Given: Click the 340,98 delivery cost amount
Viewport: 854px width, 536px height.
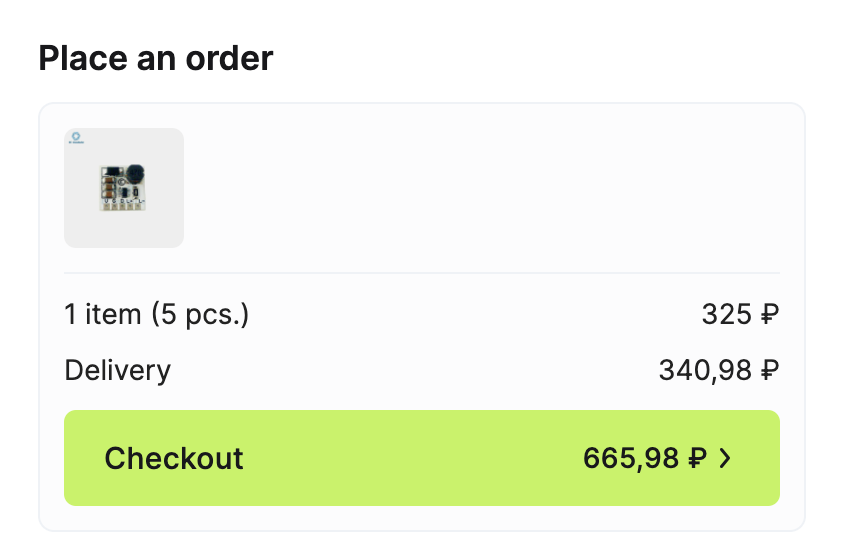Looking at the screenshot, I should point(705,371).
